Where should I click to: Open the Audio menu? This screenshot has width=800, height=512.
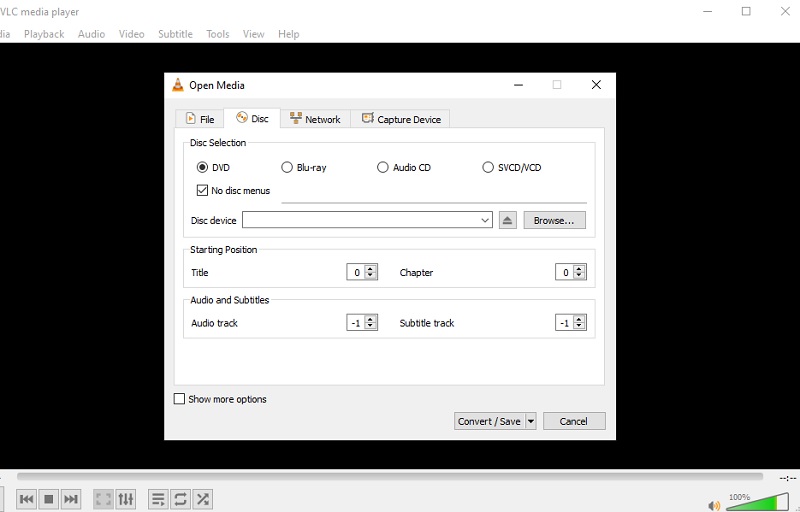[91, 34]
